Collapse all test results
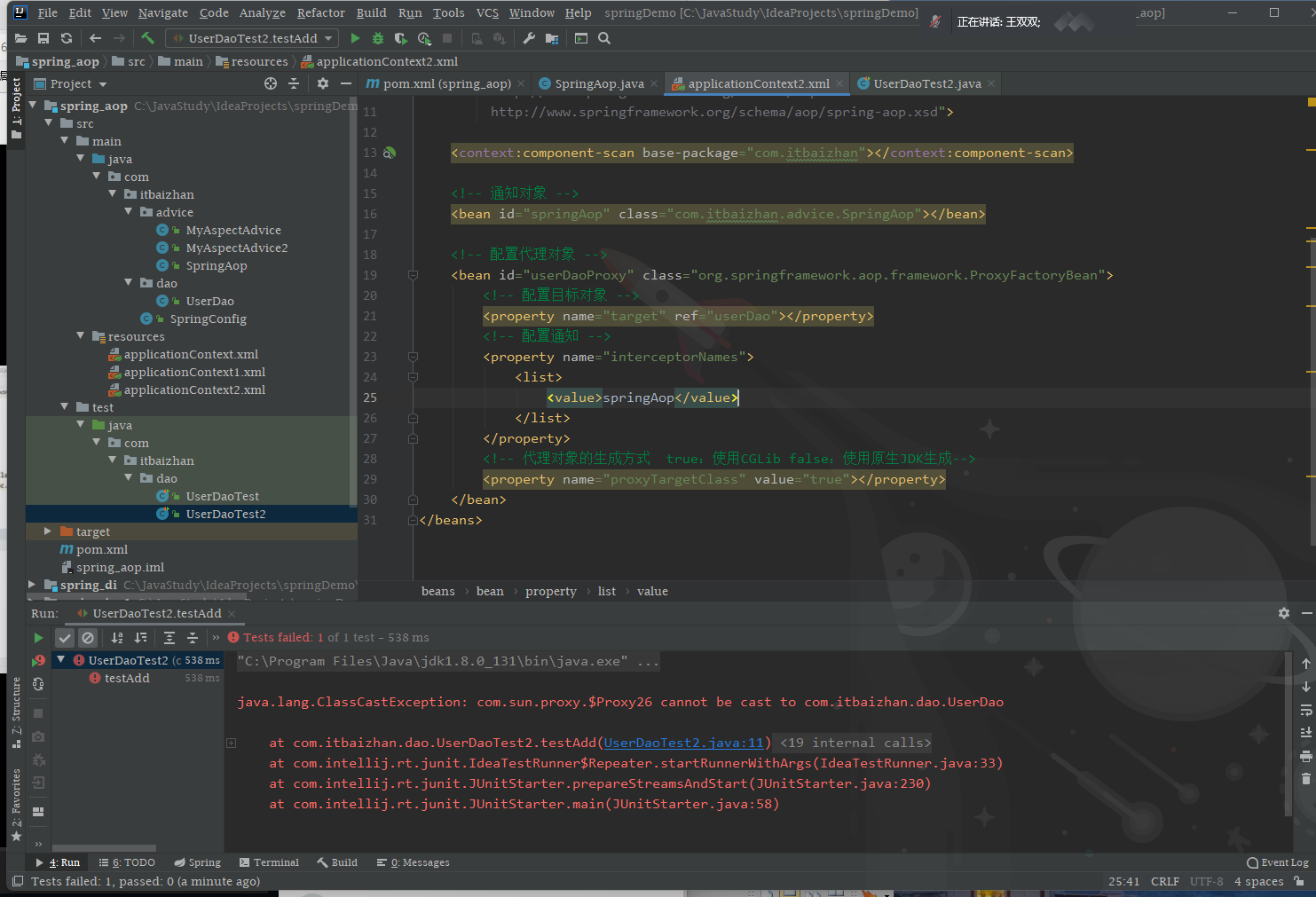 pyautogui.click(x=193, y=638)
